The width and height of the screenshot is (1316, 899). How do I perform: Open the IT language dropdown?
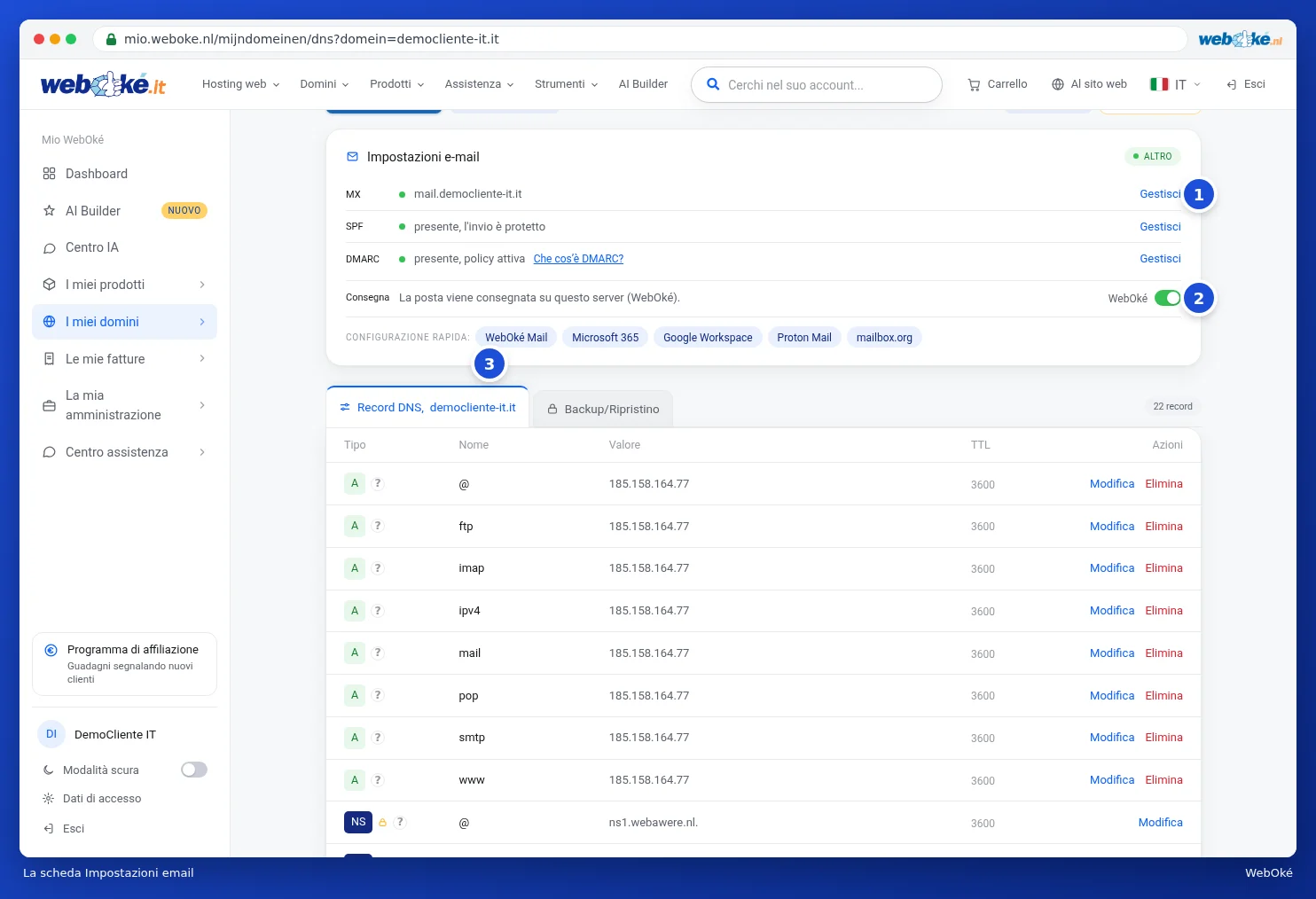(x=1175, y=84)
